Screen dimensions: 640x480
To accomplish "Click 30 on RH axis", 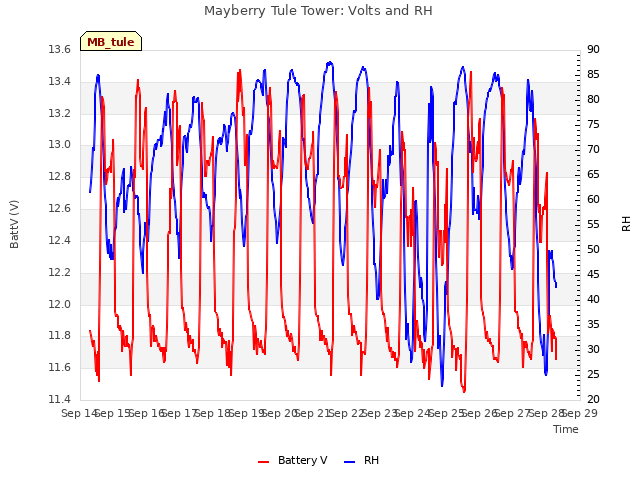I will click(x=593, y=349).
